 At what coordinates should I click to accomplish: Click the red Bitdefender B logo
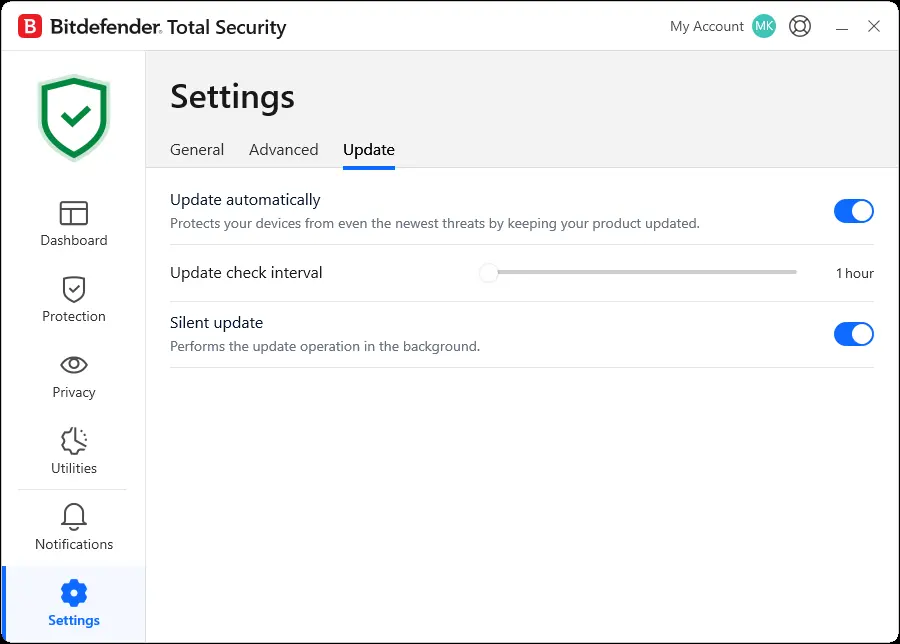tap(30, 26)
